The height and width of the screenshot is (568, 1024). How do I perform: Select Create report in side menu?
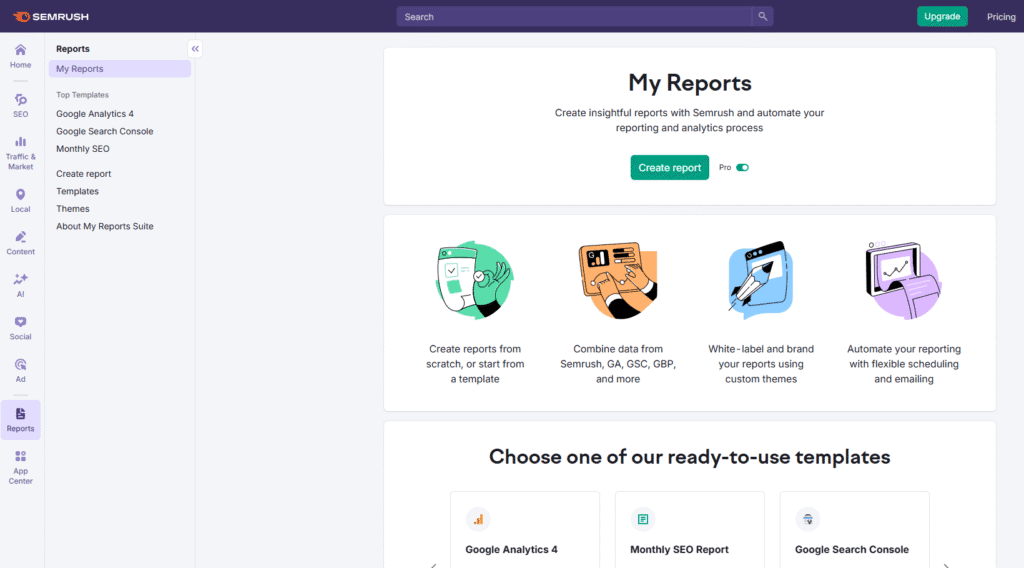[84, 174]
